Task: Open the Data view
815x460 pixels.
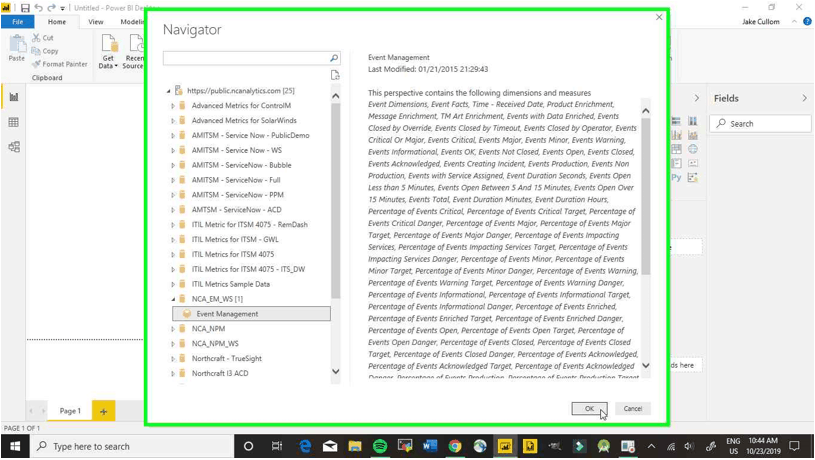Action: pos(14,122)
